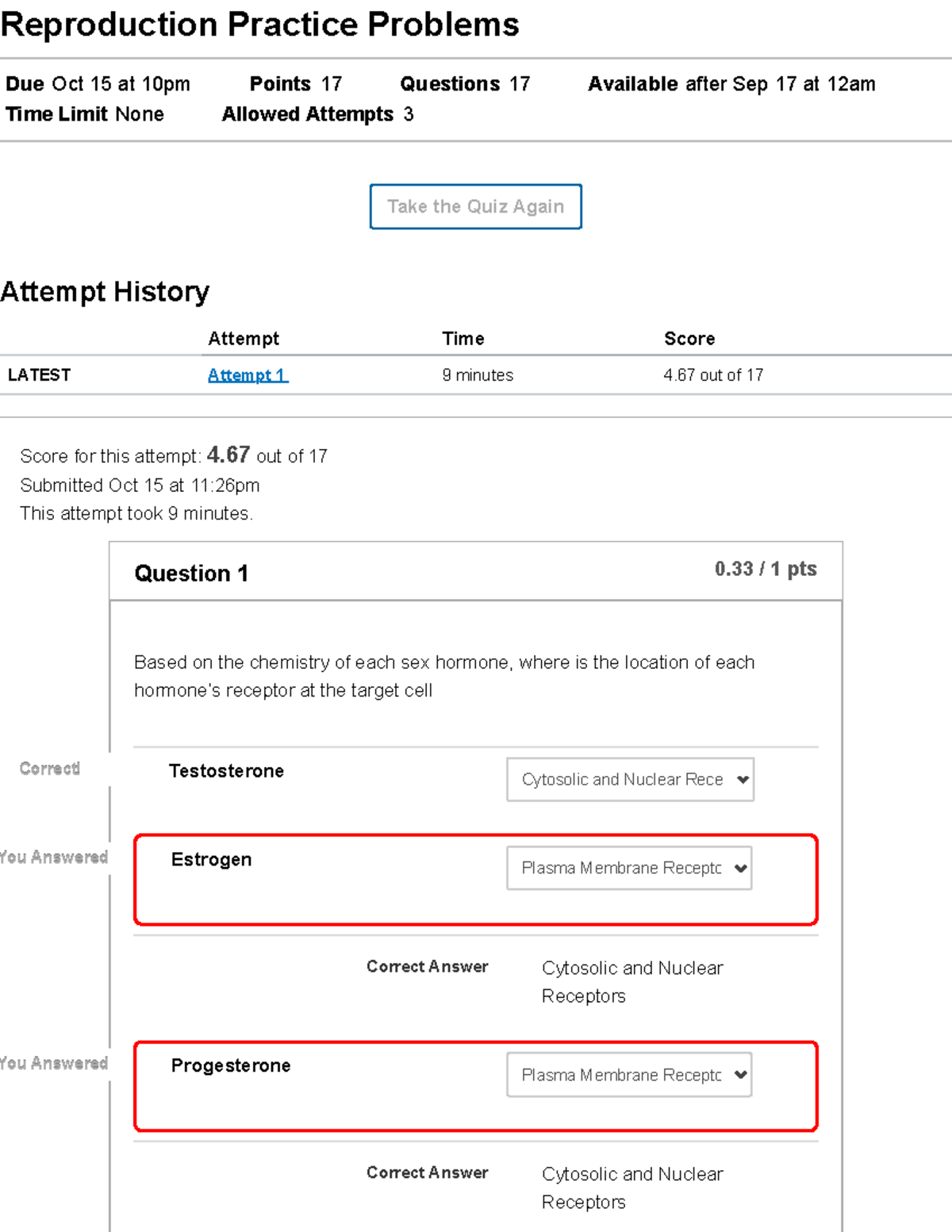This screenshot has height=1232, width=952.
Task: Select the Time column header
Action: coord(463,339)
